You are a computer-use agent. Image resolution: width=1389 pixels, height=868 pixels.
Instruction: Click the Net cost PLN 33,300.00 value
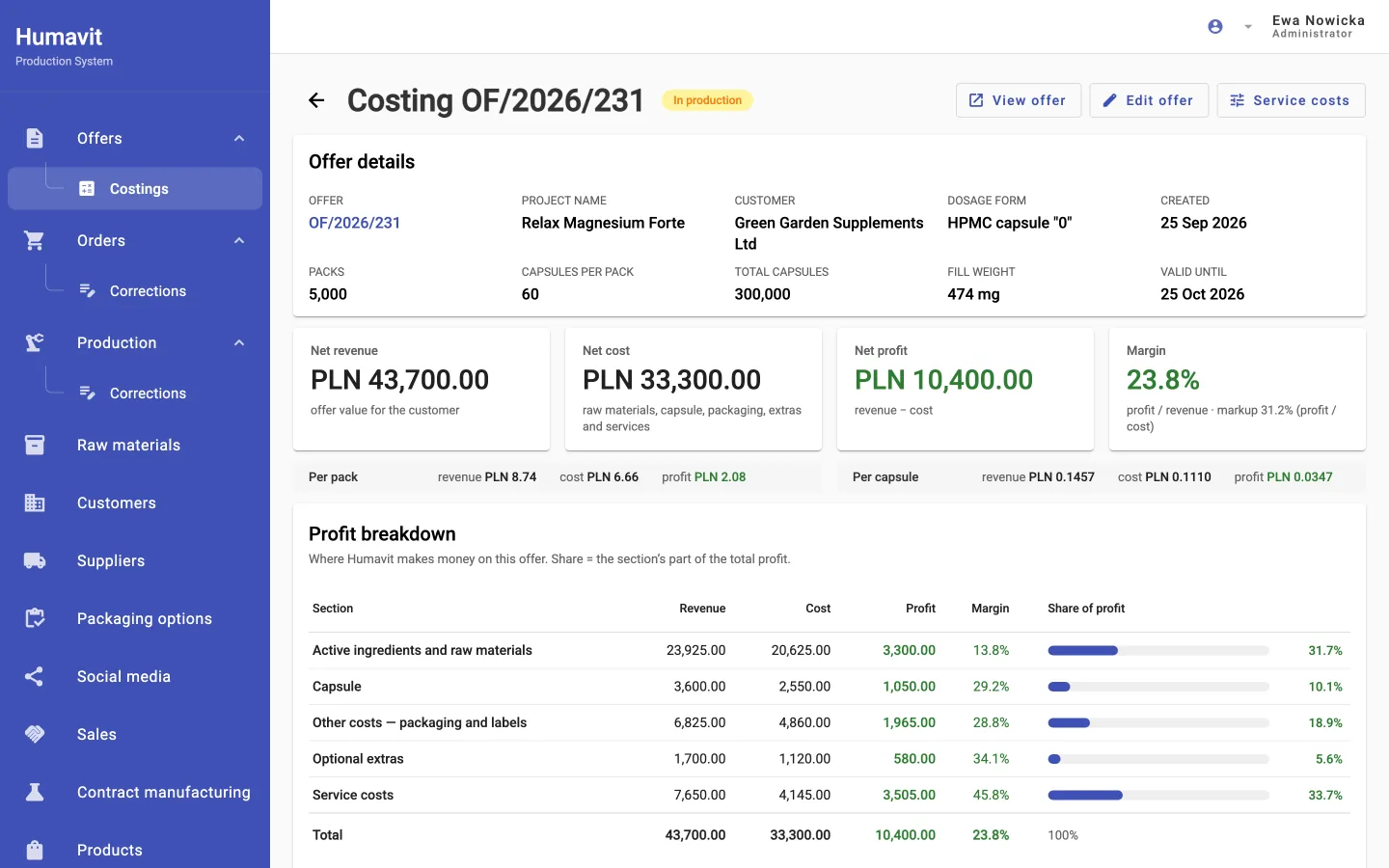click(671, 380)
